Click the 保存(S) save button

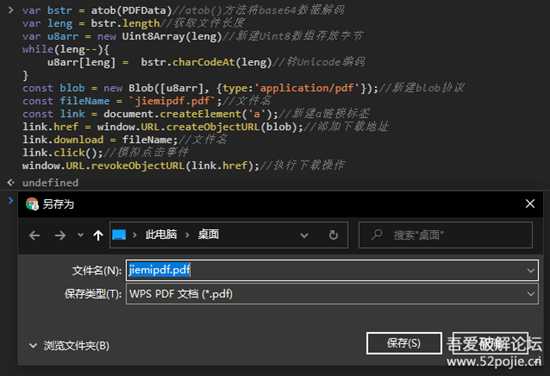point(404,343)
